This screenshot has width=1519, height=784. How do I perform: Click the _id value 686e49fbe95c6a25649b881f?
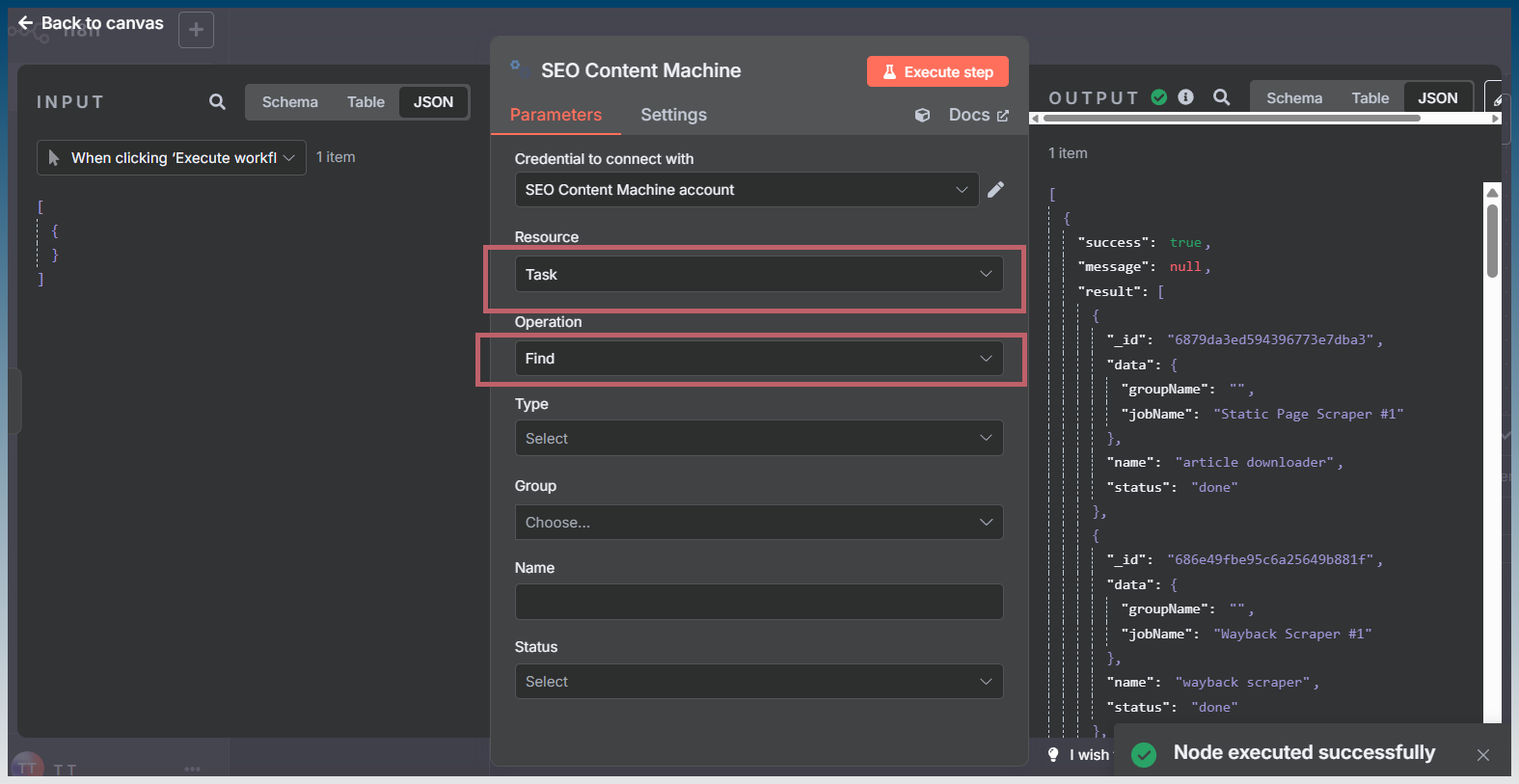1270,559
